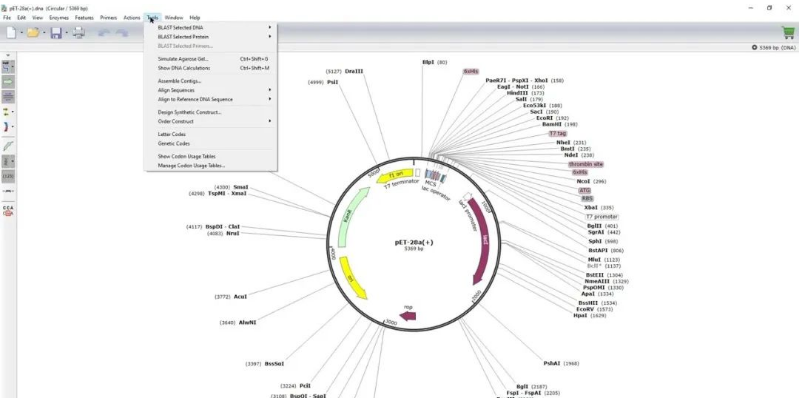
Task: Expand the dropdown arrow beside the Open folder
Action: 44,33
